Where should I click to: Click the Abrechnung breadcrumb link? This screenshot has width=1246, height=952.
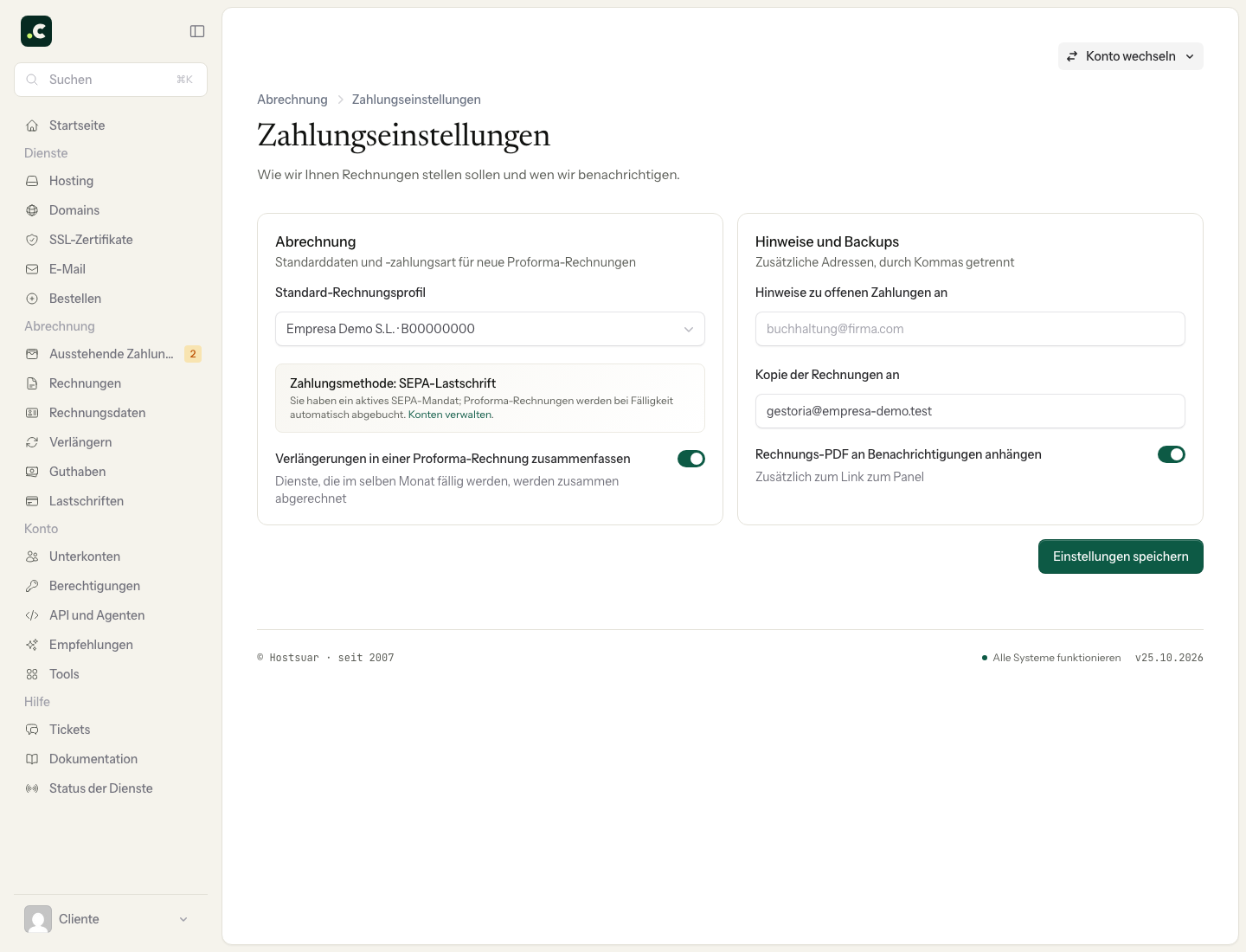292,100
